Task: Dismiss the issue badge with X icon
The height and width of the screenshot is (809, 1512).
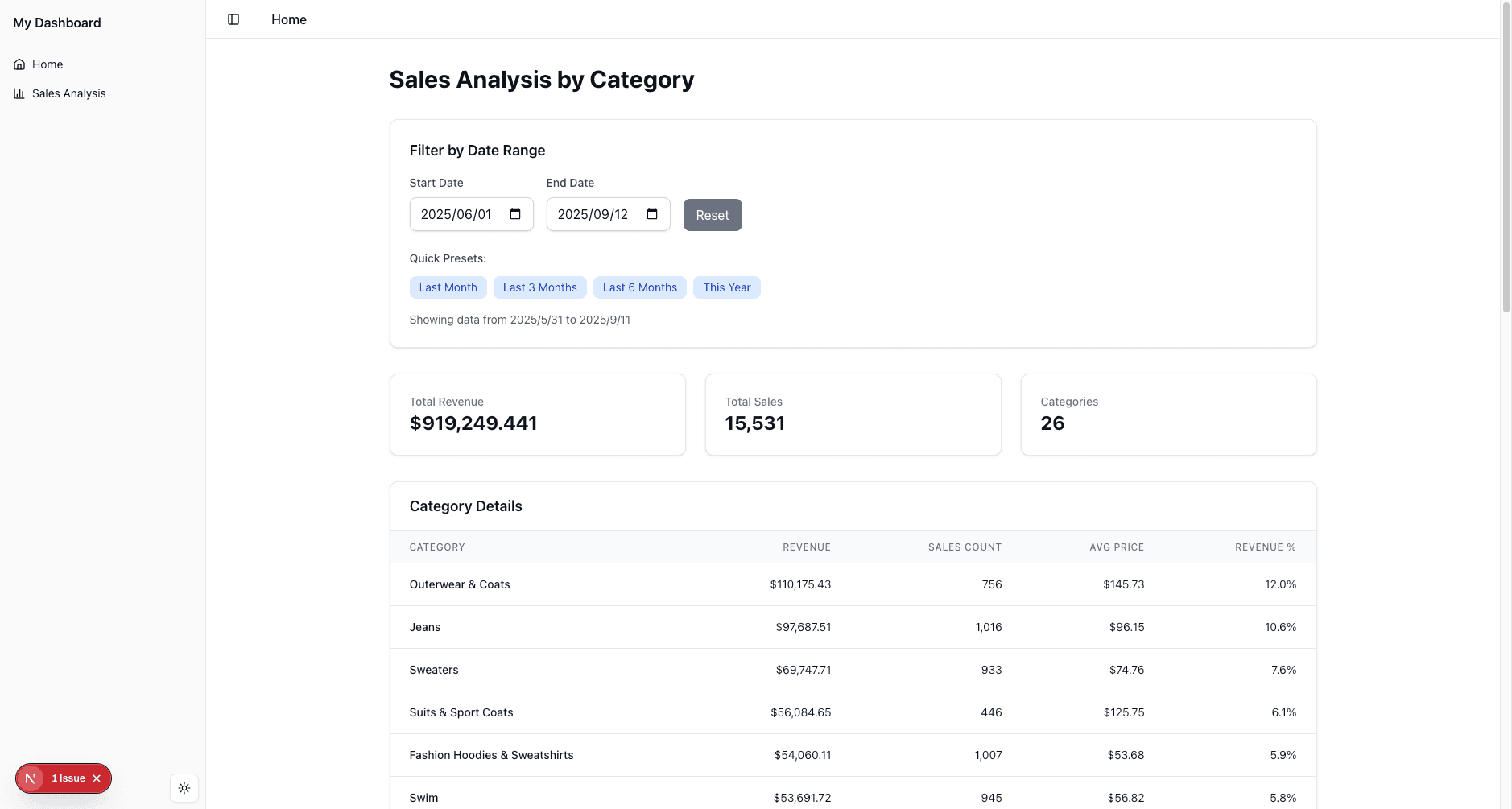Action: click(x=97, y=778)
